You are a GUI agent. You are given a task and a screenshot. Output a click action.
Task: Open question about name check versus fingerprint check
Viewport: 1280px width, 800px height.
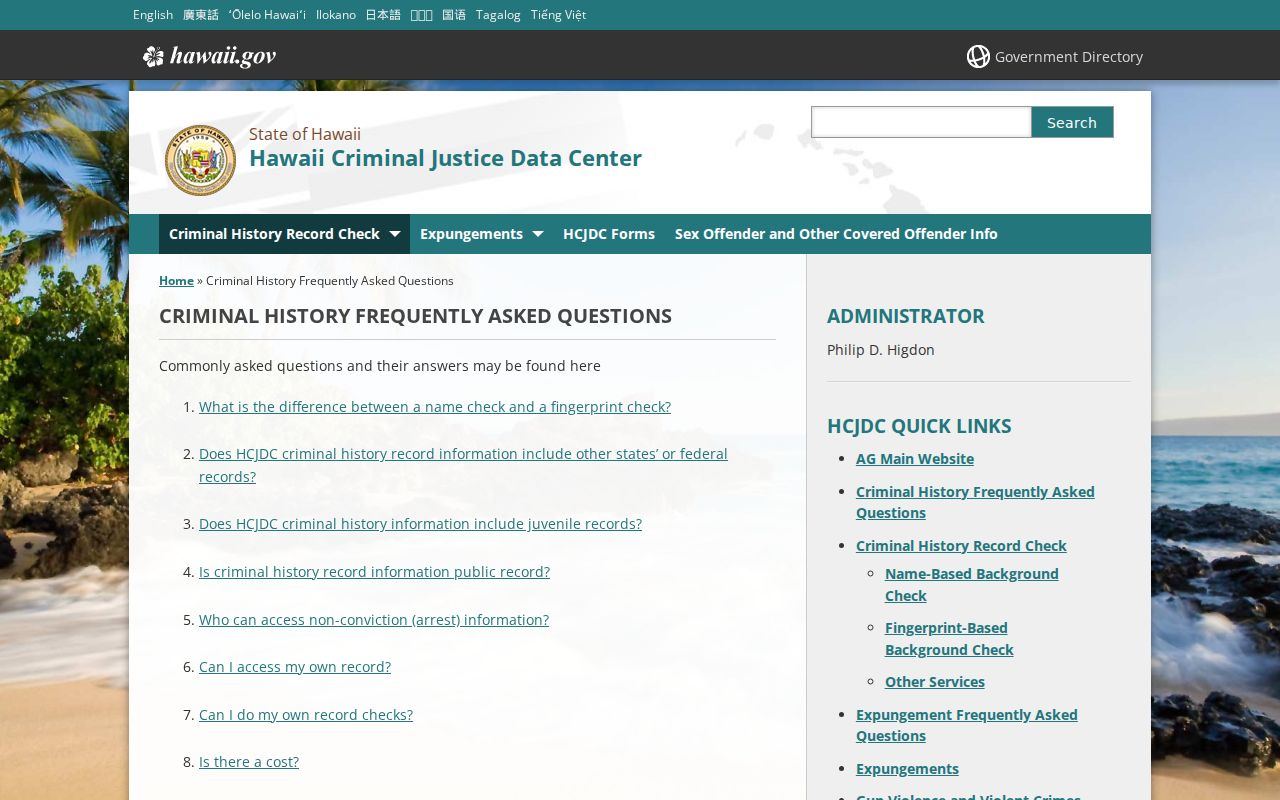click(x=435, y=407)
